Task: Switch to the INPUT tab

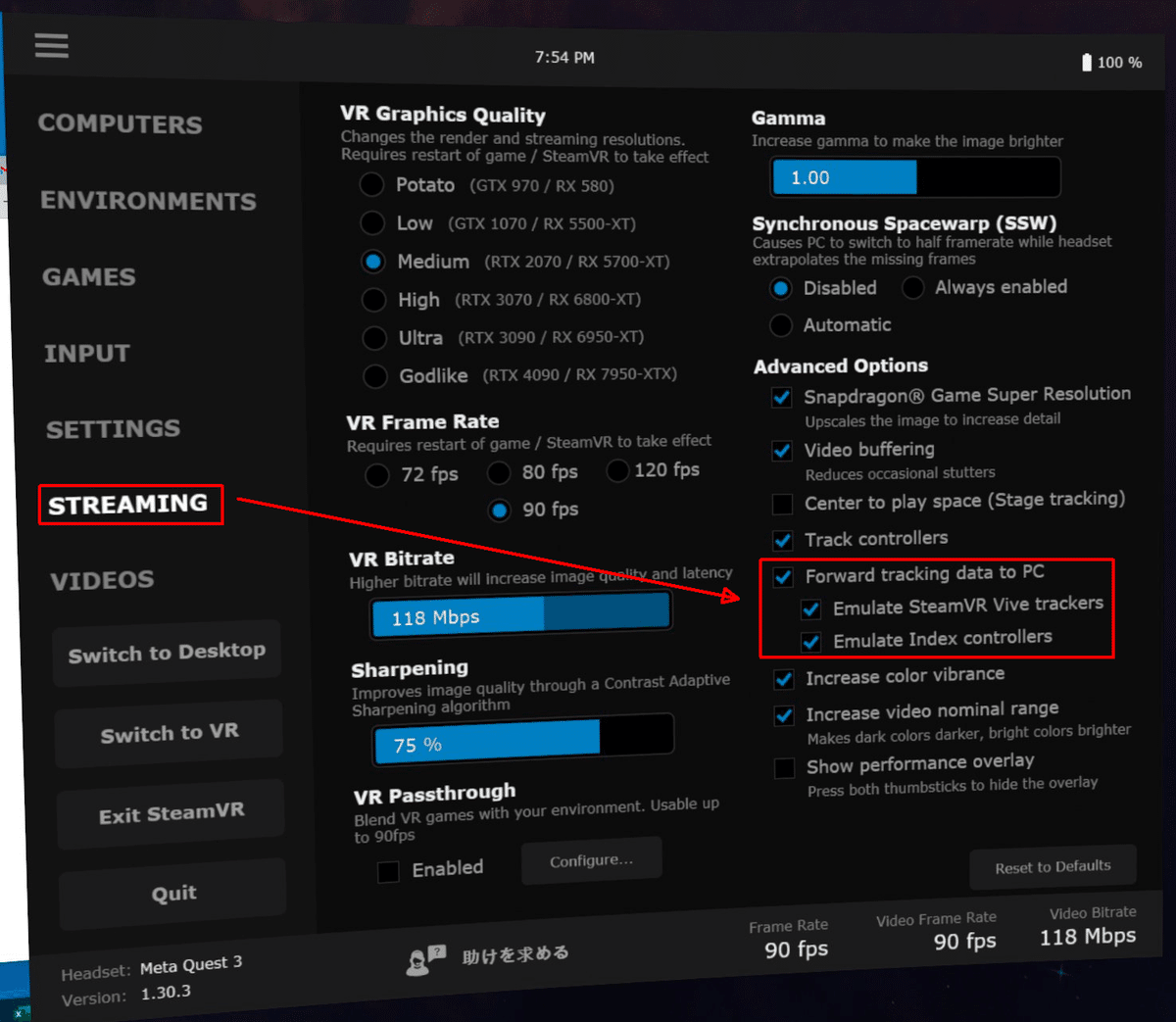Action: tap(87, 353)
